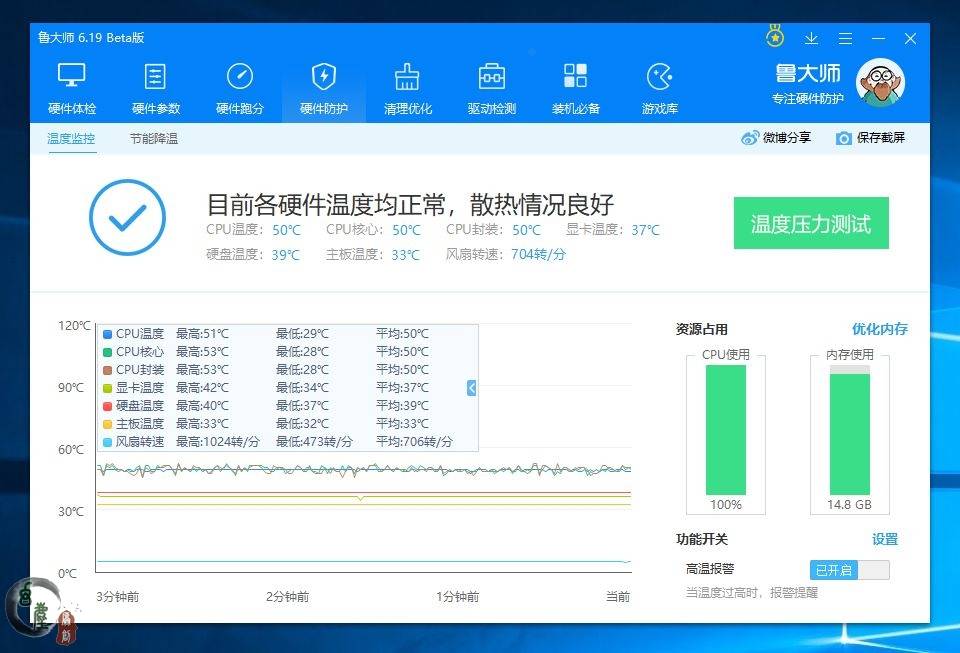
Task: Open 硬件参数 hardware parameters icon
Action: click(156, 77)
